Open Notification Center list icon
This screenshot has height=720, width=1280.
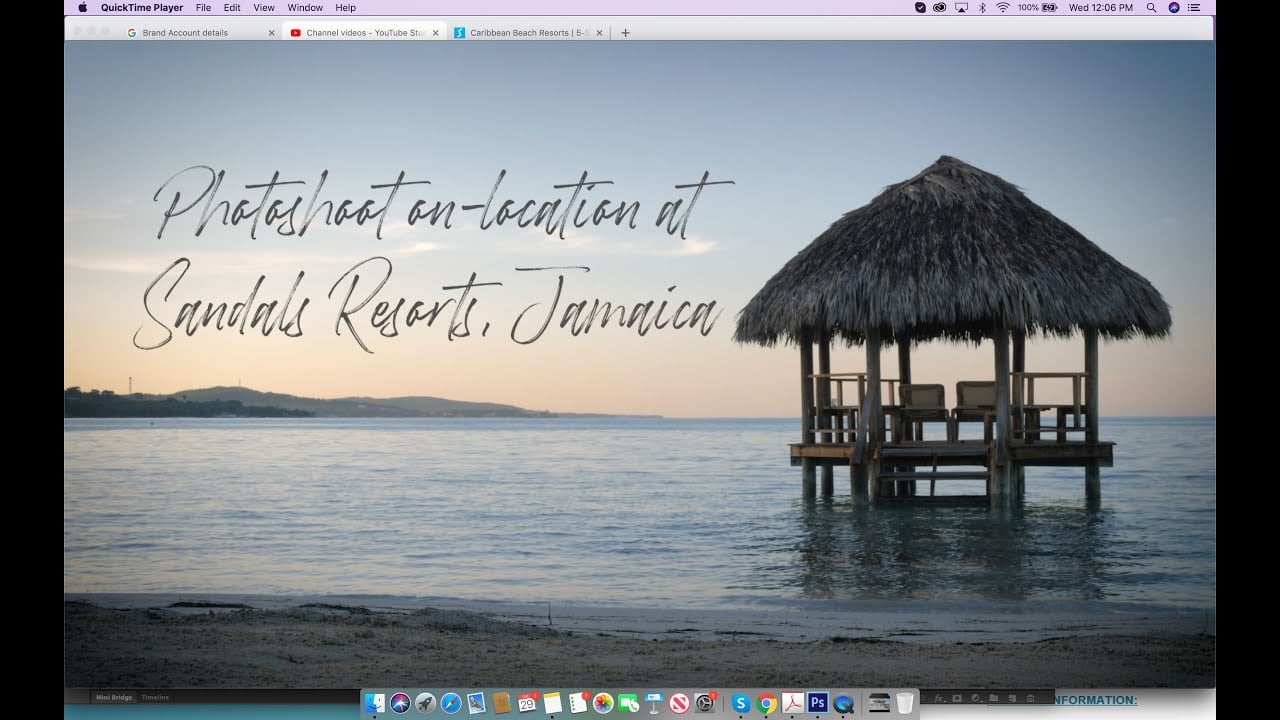point(1194,7)
